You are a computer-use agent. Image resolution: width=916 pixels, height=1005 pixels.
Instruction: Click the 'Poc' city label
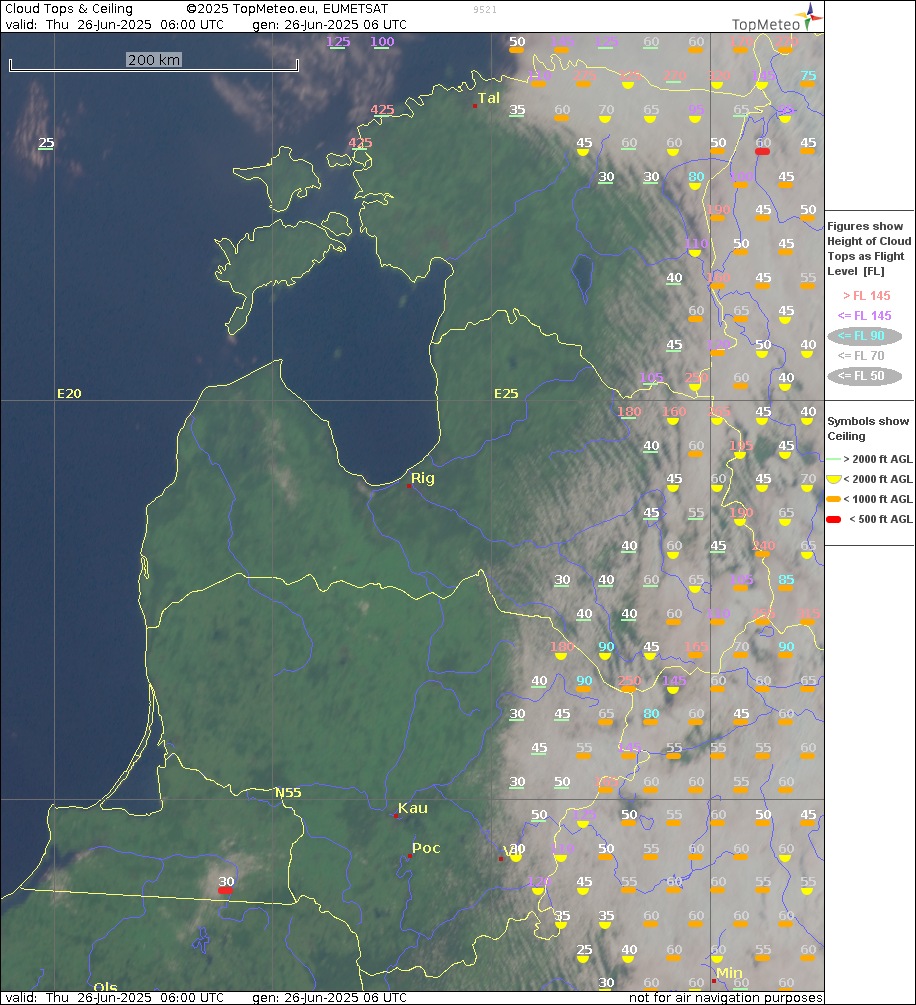click(426, 848)
